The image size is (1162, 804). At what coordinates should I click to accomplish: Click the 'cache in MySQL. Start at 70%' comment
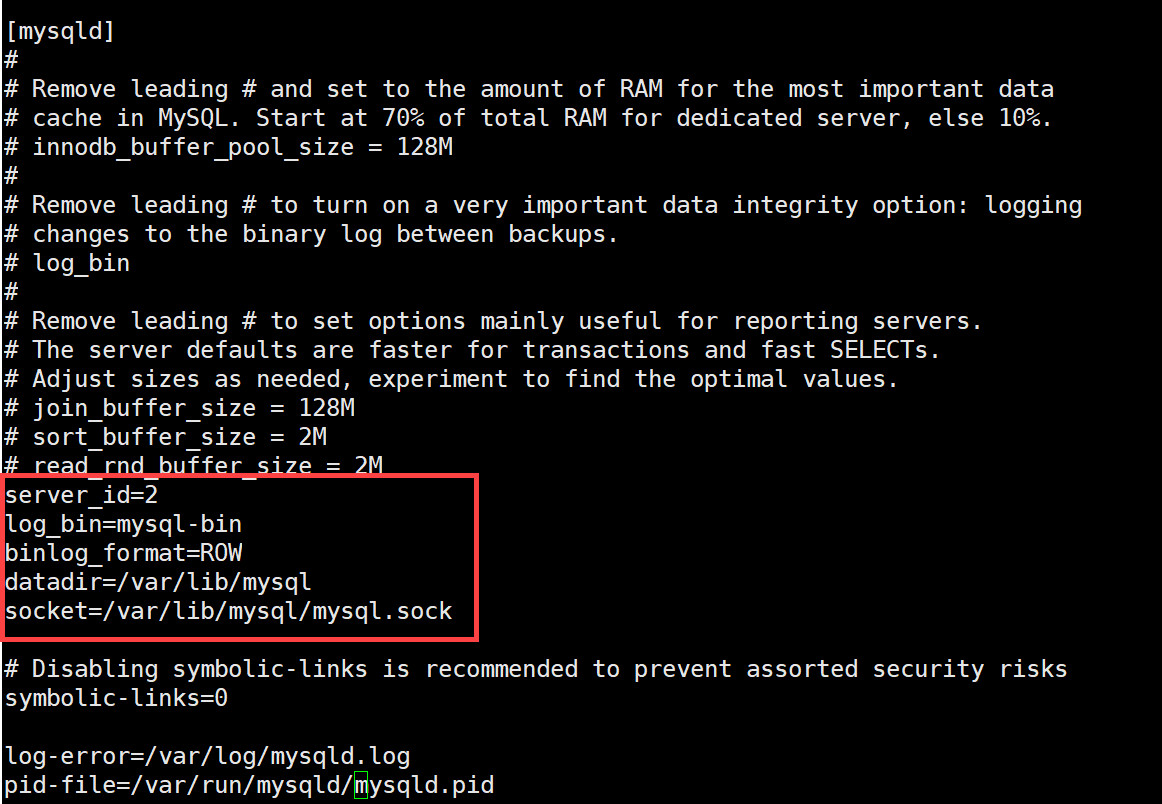click(542, 118)
